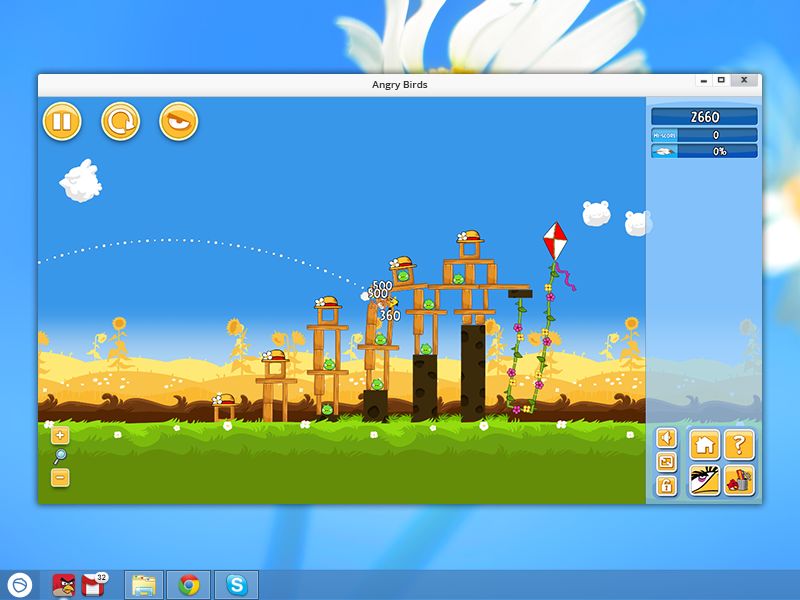Open Skype from the taskbar

click(236, 585)
